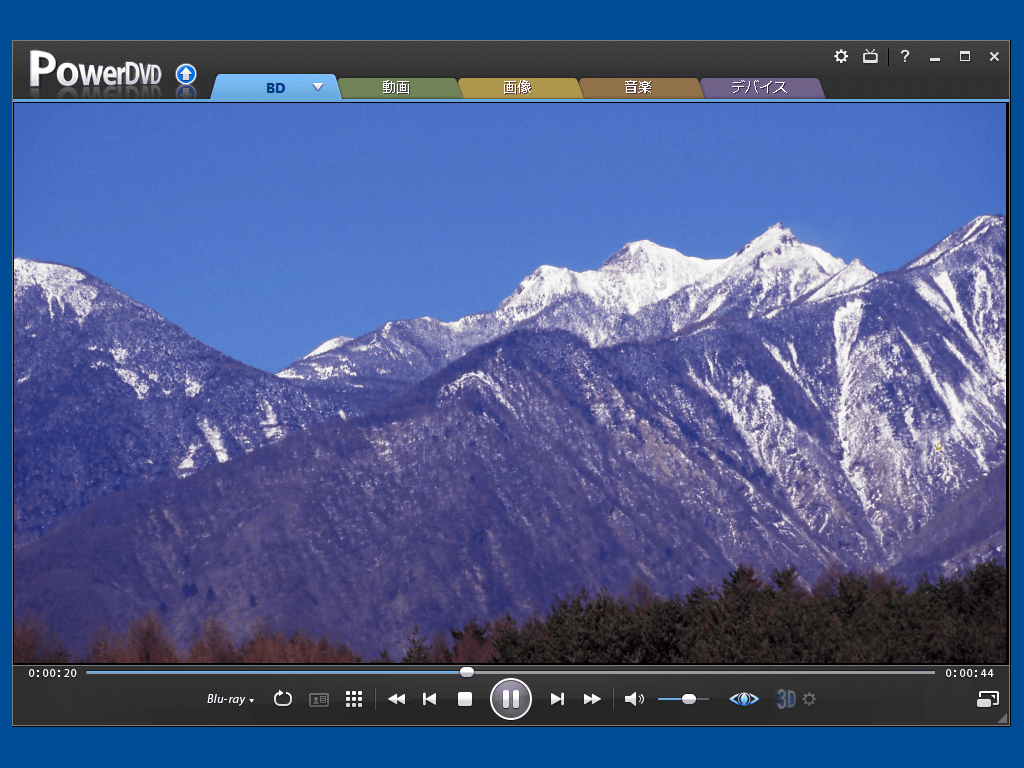Switch to the 画像 tab
1024x768 pixels.
pos(517,88)
